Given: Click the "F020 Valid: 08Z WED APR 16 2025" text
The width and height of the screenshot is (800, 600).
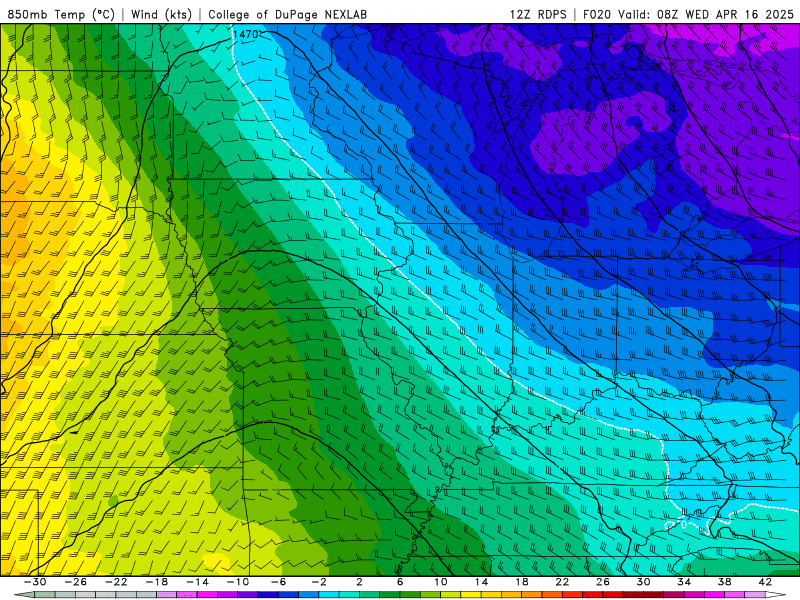Looking at the screenshot, I should [688, 14].
